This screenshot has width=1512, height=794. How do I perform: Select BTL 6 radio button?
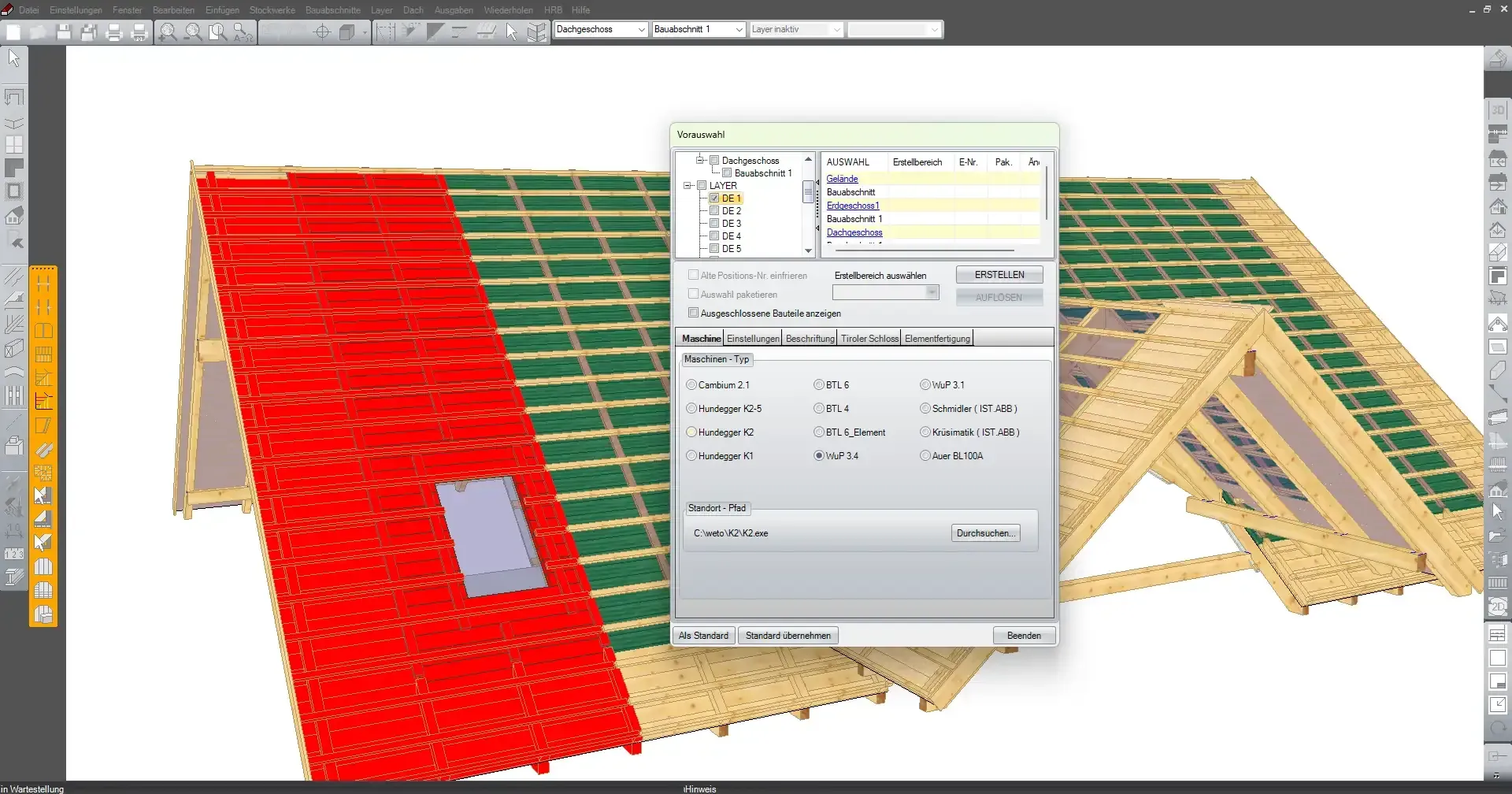819,385
